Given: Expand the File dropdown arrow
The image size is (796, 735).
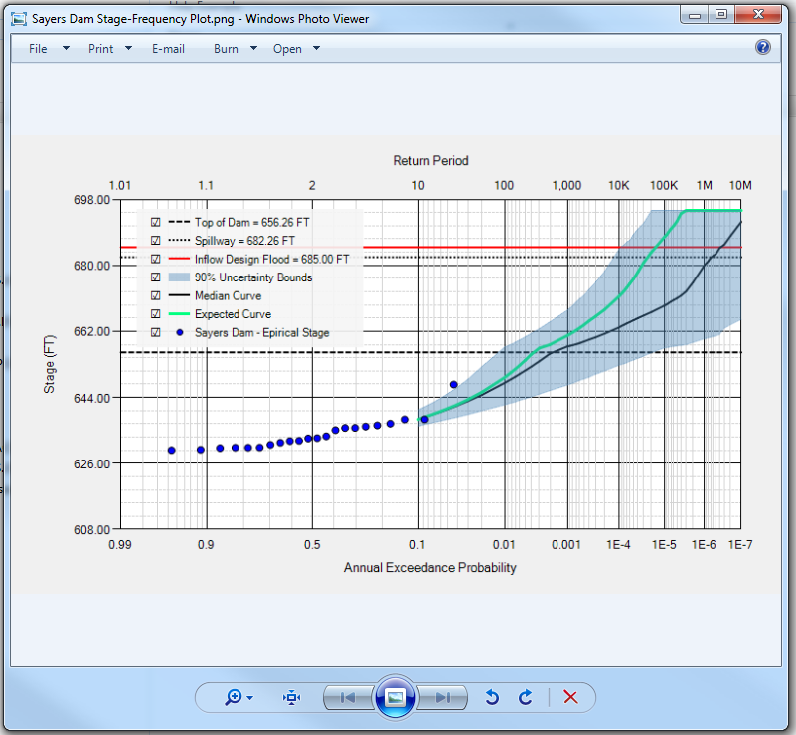Looking at the screenshot, I should pos(66,48).
